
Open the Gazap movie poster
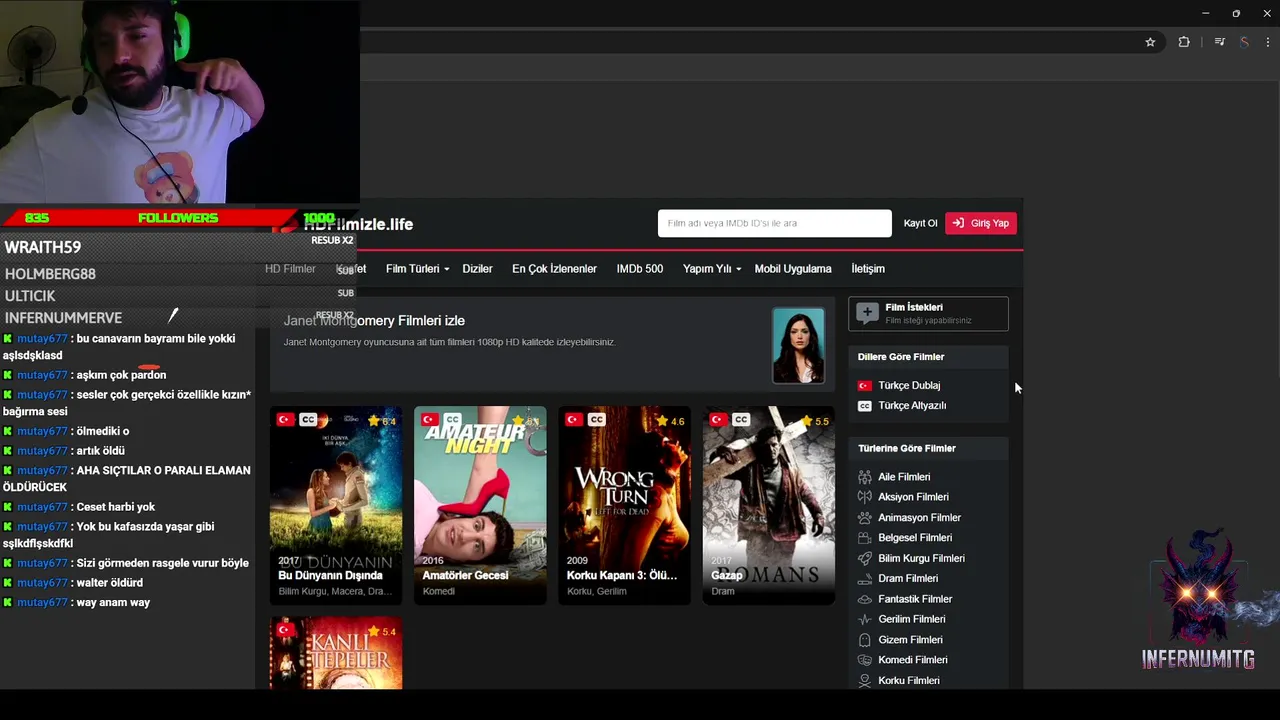pos(768,505)
